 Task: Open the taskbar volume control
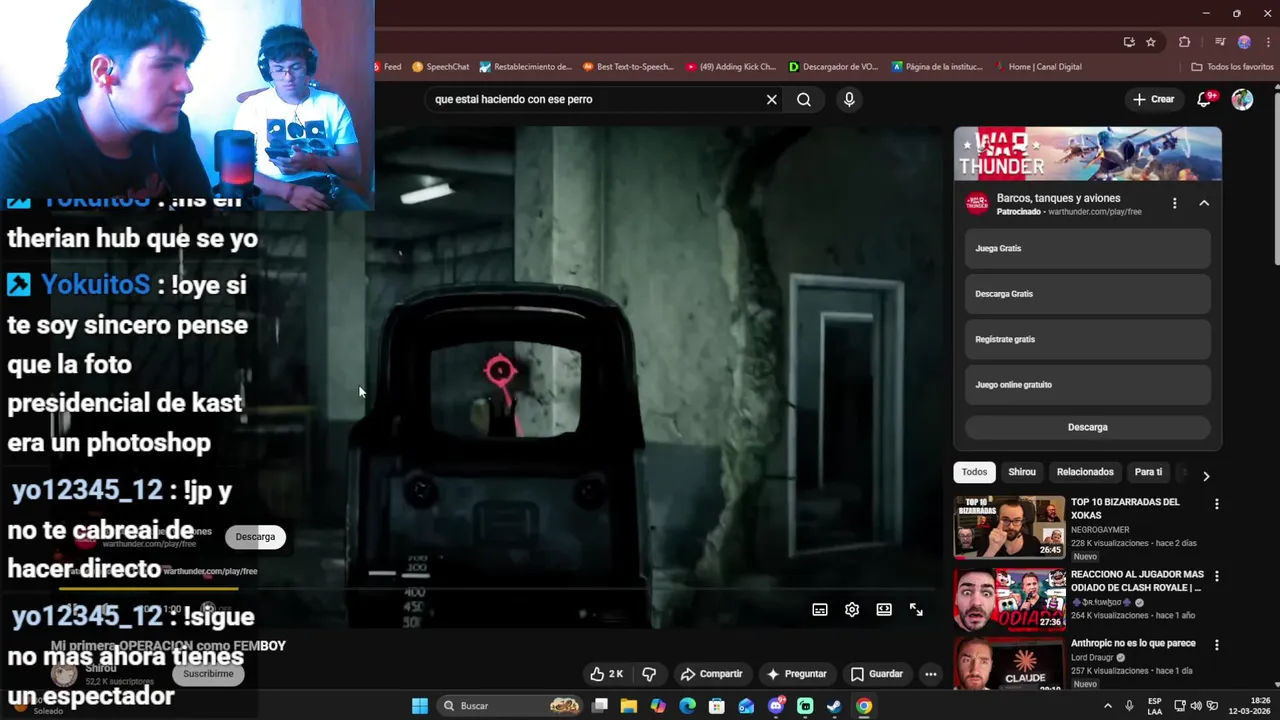[1196, 706]
